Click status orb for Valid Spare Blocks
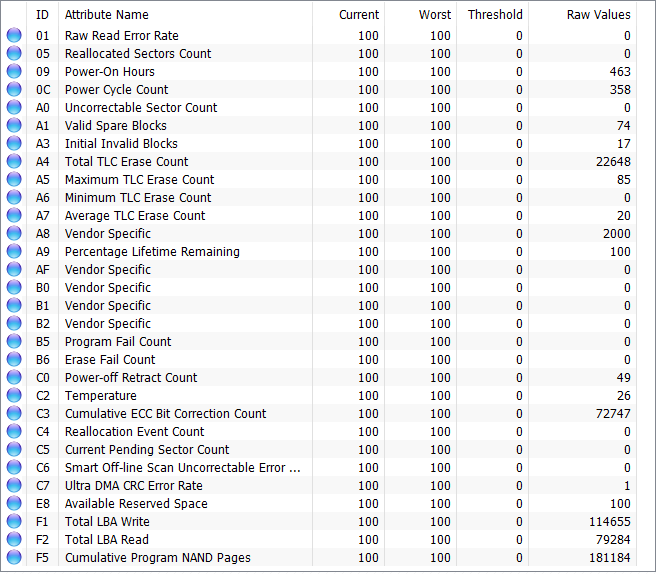 (14, 125)
